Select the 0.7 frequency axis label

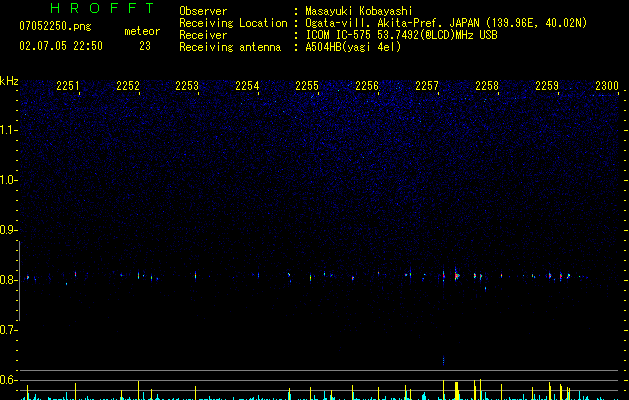[9, 330]
